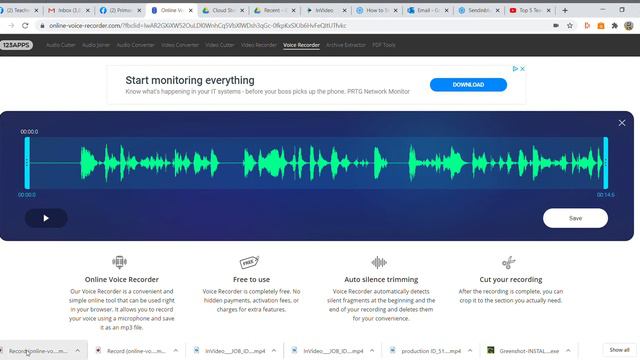Viewport: 640px width, 360px height.
Task: Show all downloads
Action: pos(619,350)
